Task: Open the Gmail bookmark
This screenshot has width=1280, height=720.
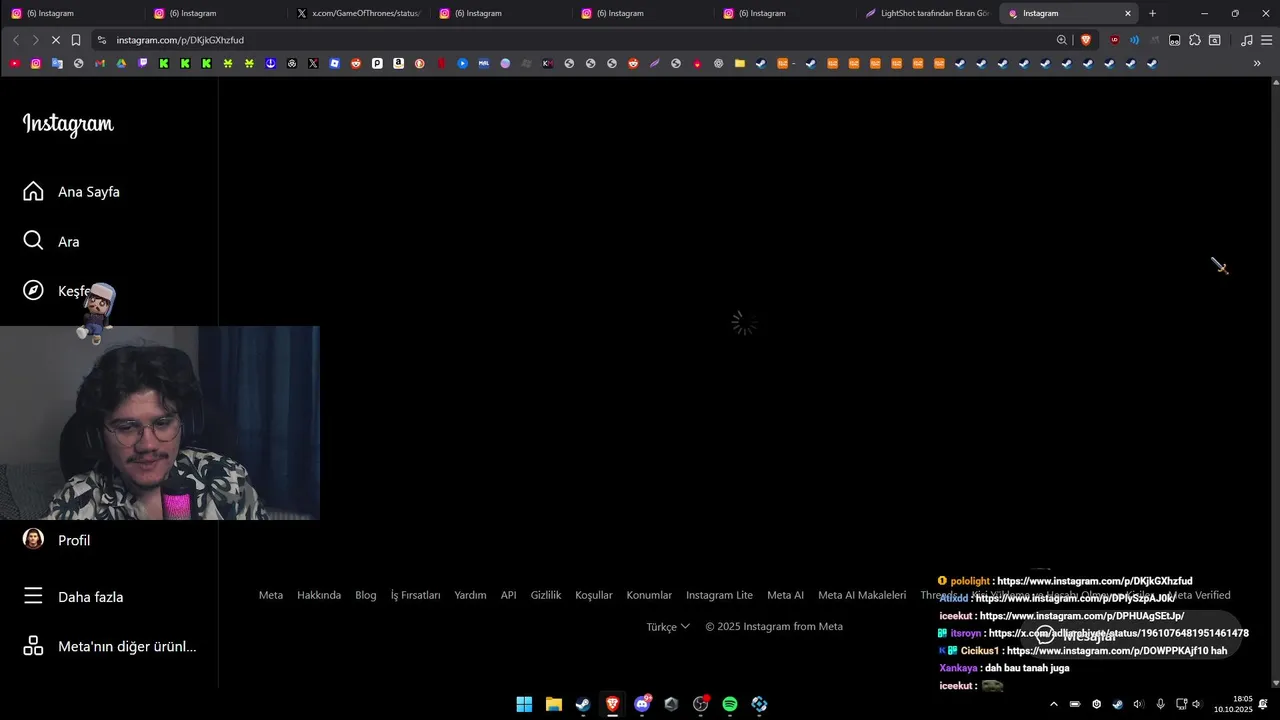Action: click(x=100, y=63)
